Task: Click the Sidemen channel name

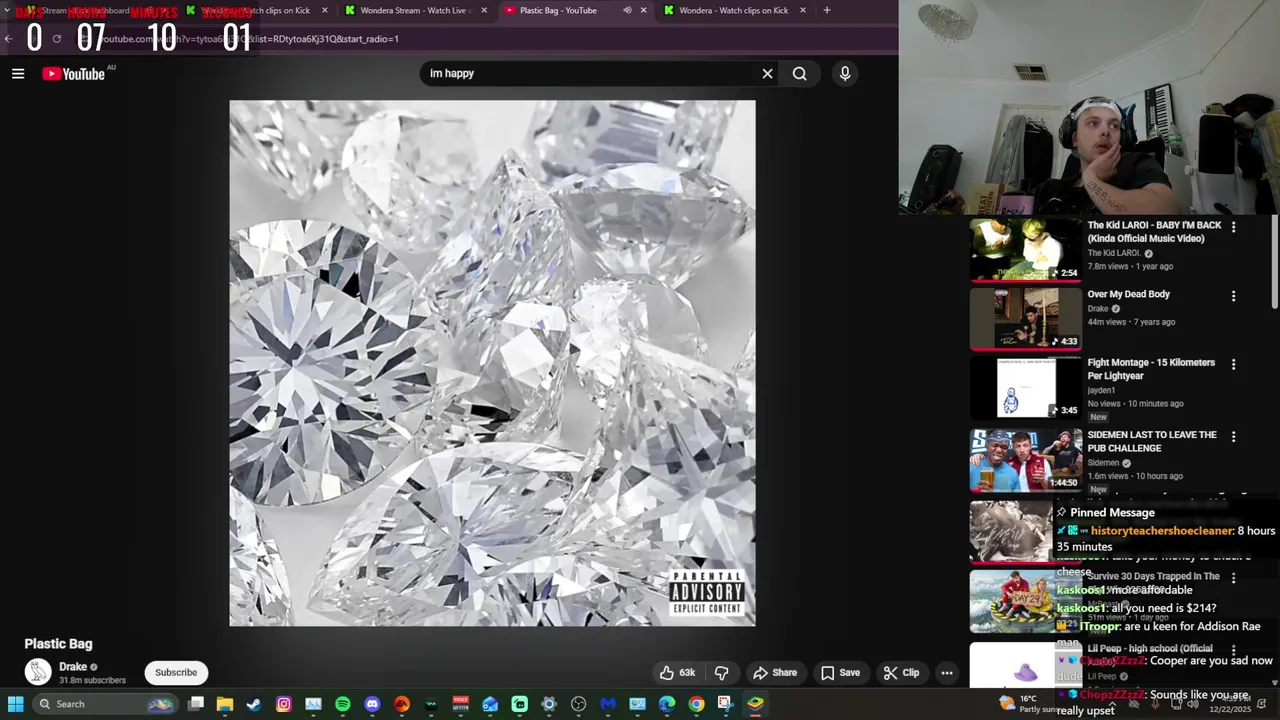Action: (1103, 463)
